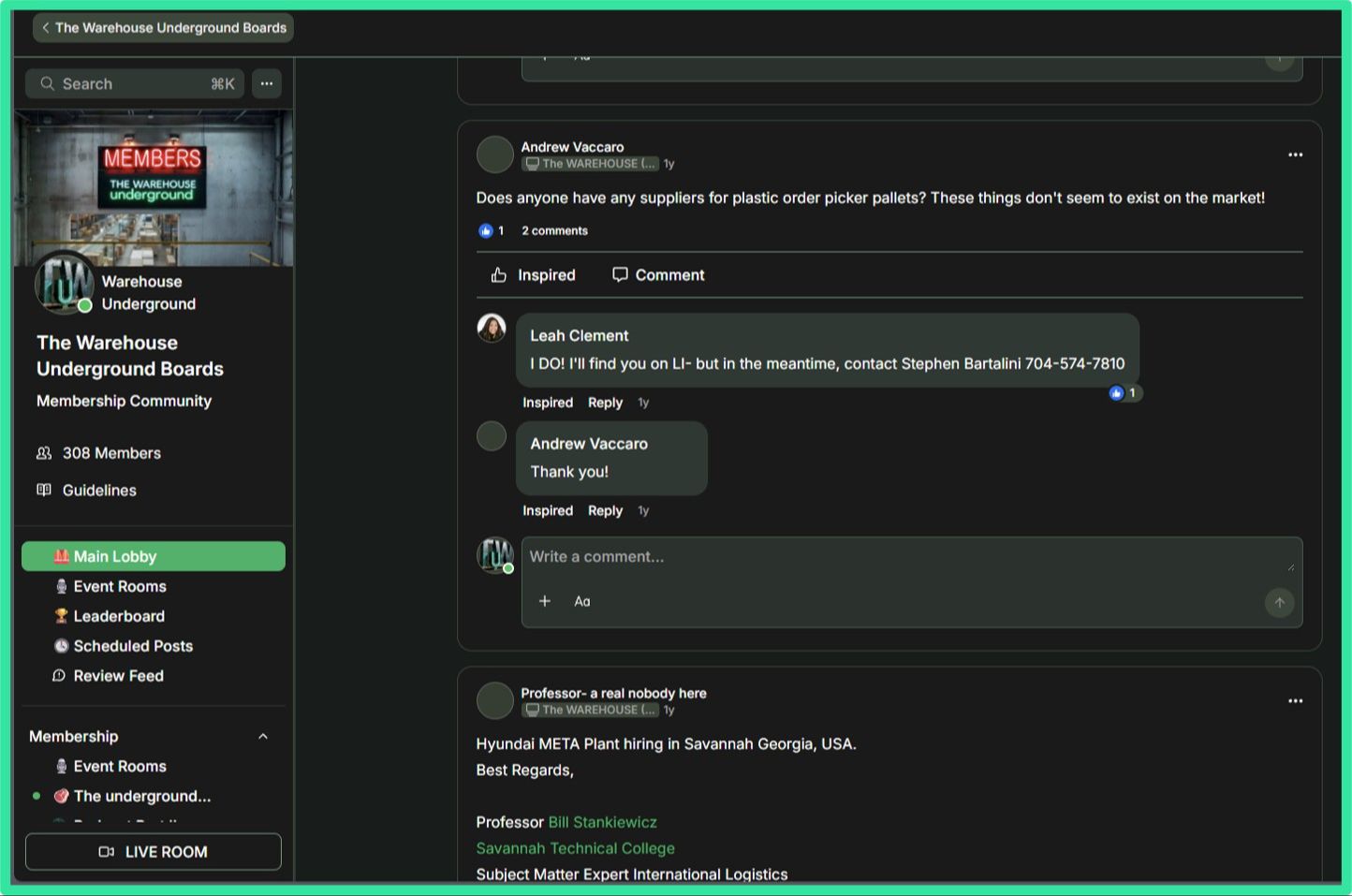Open the Savannah Technical College link

[575, 848]
